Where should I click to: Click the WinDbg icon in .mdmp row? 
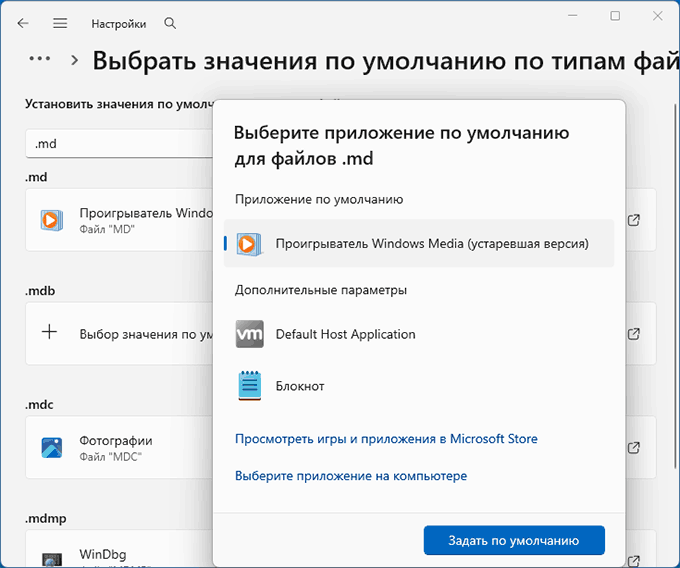click(x=52, y=559)
